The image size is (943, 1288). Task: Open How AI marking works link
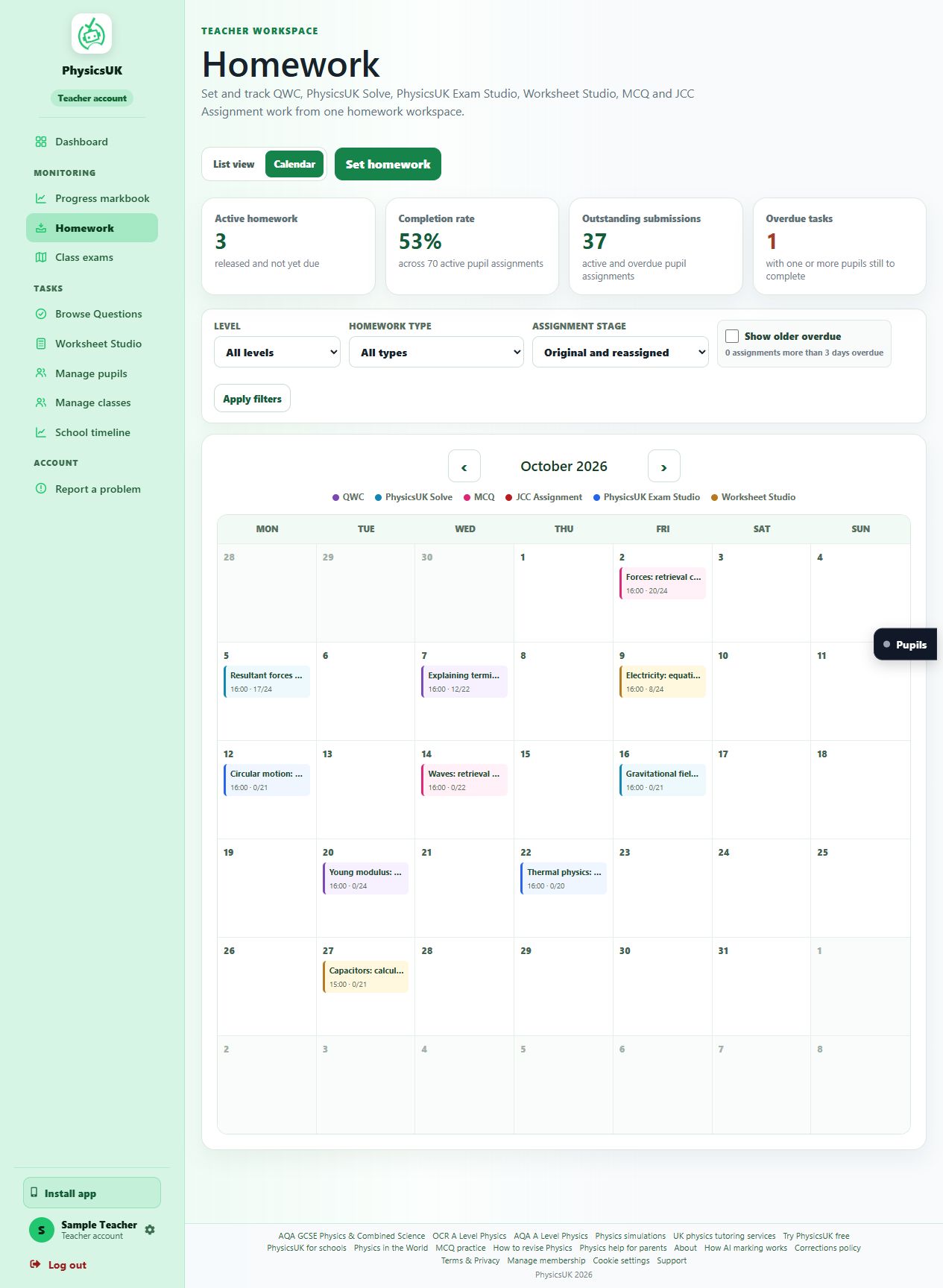(x=745, y=1248)
